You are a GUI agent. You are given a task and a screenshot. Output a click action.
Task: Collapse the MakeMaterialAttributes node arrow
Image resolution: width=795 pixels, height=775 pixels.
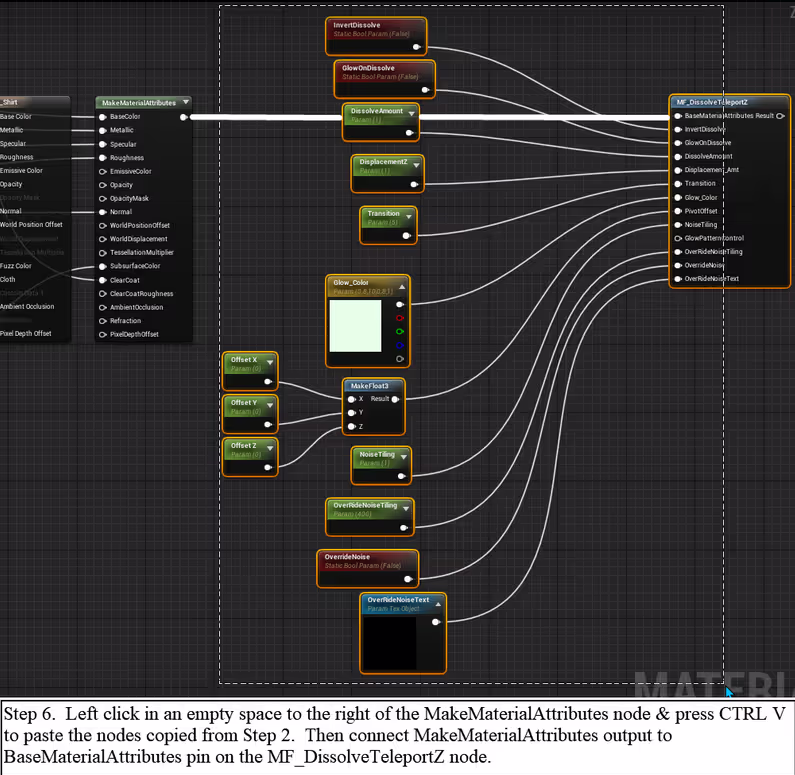click(x=186, y=102)
